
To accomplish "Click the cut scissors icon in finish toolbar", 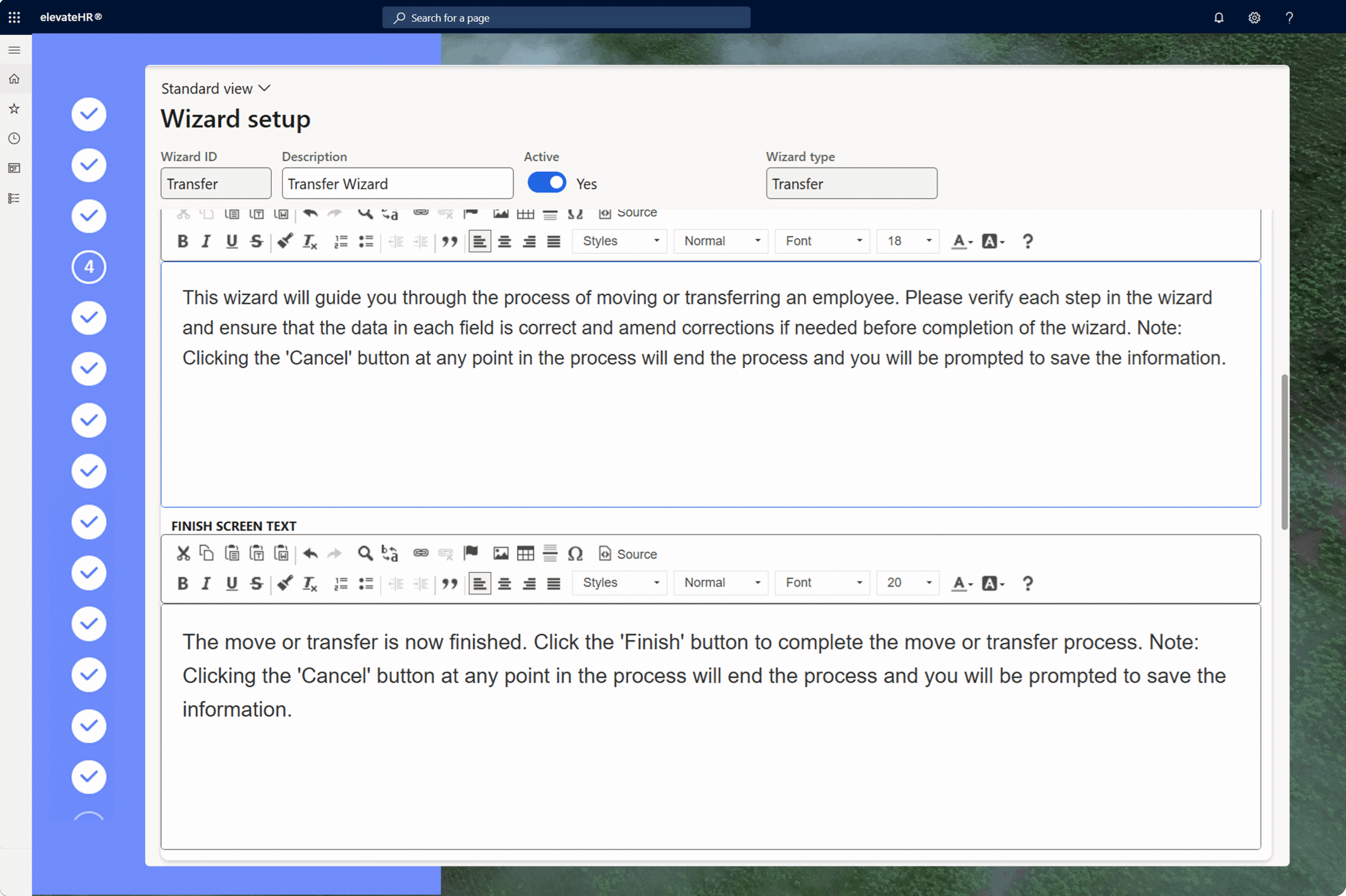I will [183, 553].
